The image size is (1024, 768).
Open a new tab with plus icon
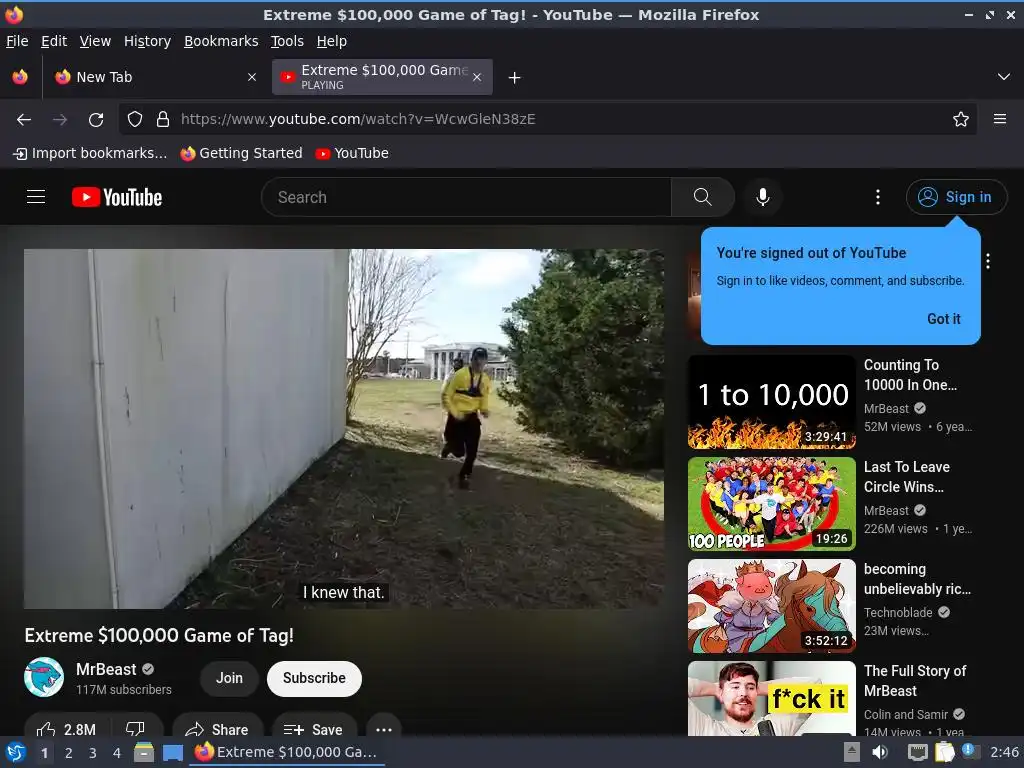(x=514, y=78)
